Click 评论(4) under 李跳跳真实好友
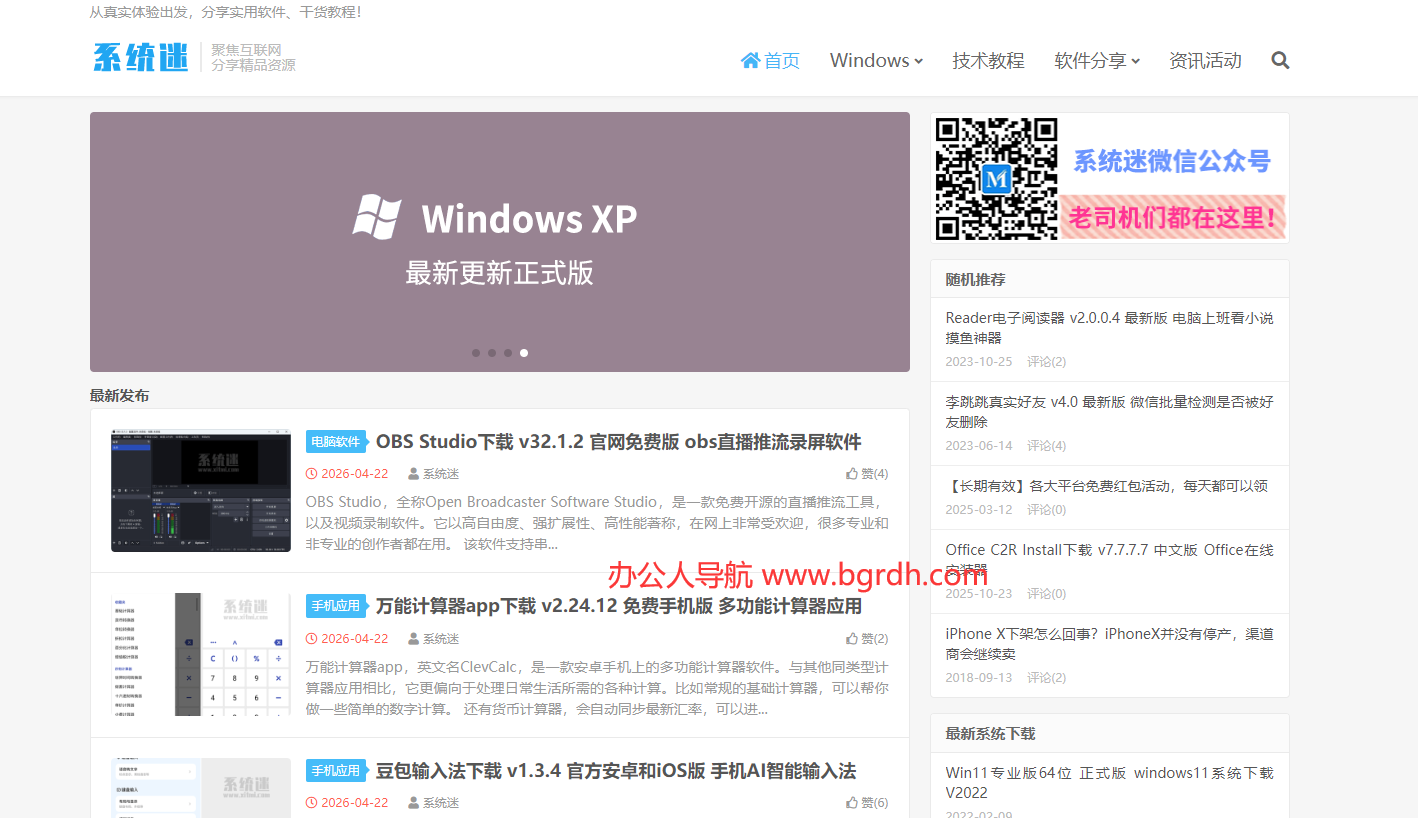The height and width of the screenshot is (818, 1418). (x=1046, y=446)
